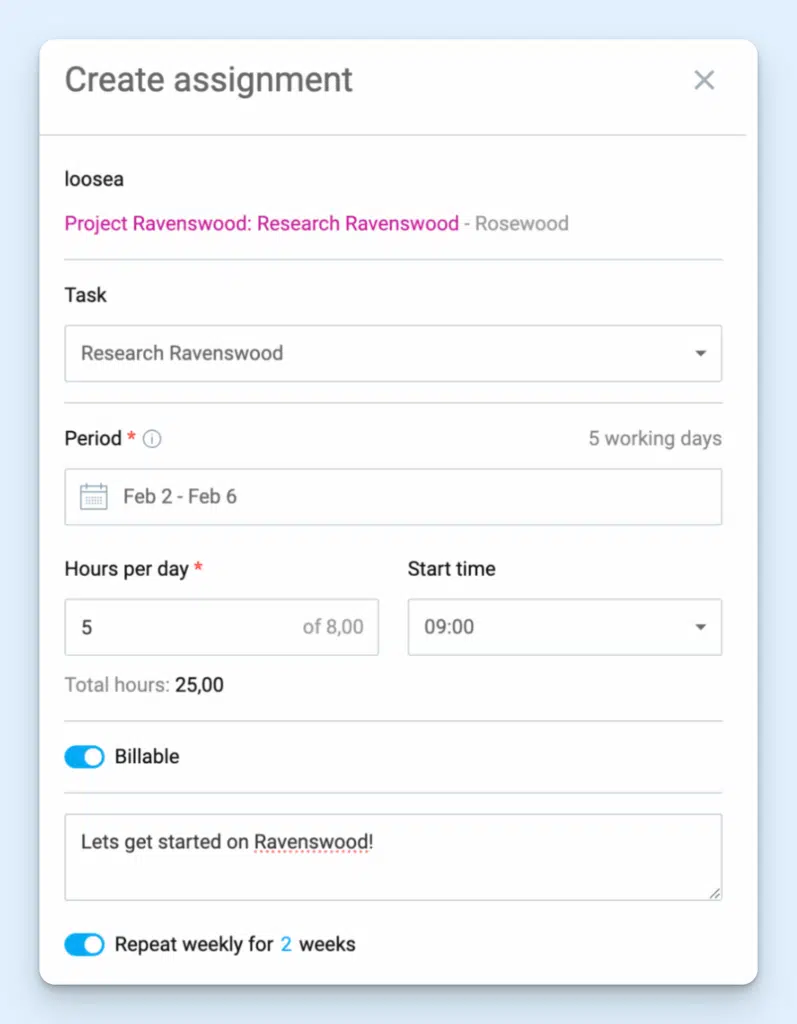
Task: Click the underlined Ravenswood word in the note
Action: [311, 842]
